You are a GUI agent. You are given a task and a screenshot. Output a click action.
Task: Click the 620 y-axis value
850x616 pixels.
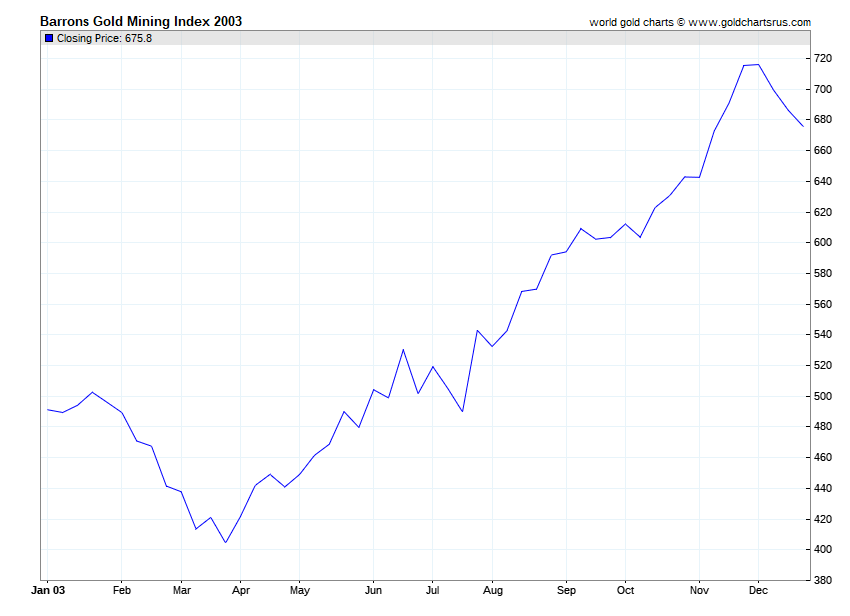pos(822,212)
